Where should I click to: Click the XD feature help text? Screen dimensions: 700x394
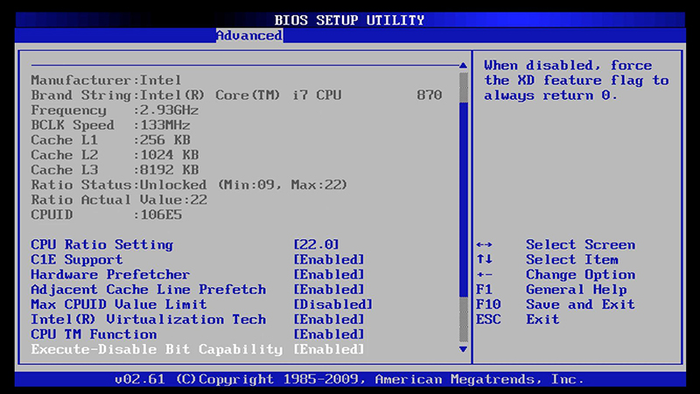pos(576,80)
